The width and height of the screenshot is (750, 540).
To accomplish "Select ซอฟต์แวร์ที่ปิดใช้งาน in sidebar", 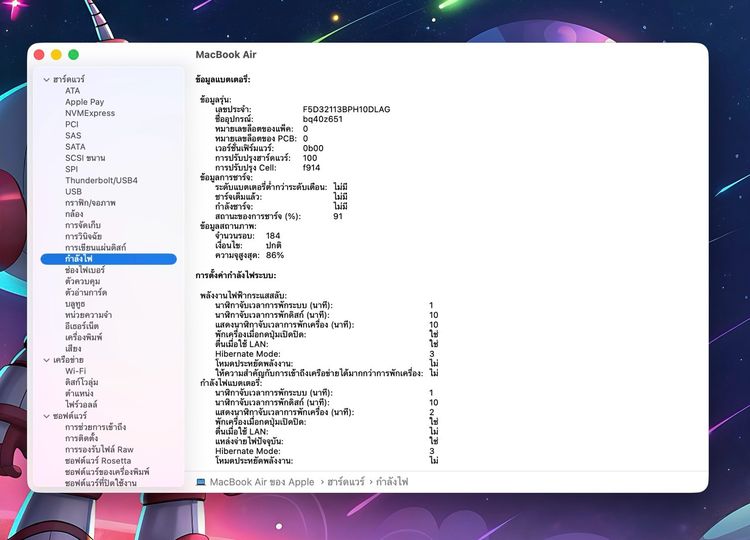I will pyautogui.click(x=101, y=483).
